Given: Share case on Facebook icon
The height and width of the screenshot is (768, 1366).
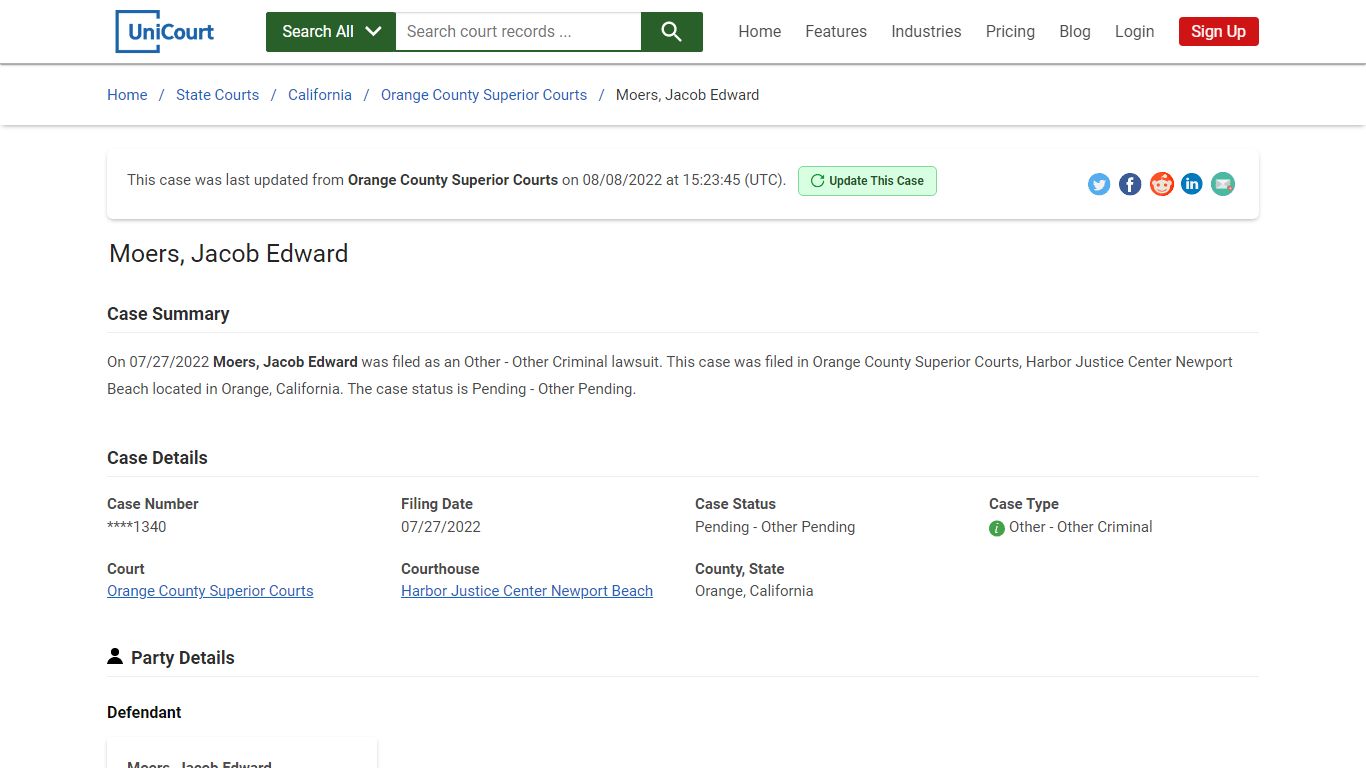Looking at the screenshot, I should pos(1130,184).
